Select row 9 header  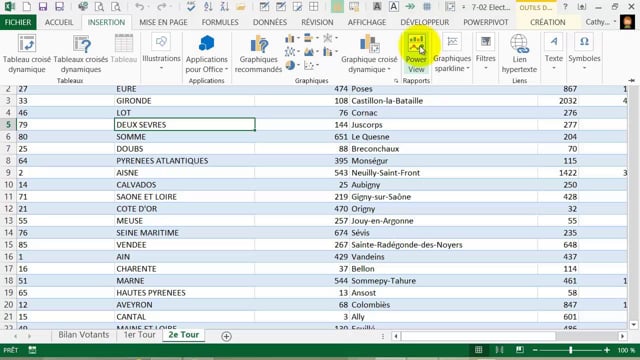click(x=8, y=173)
